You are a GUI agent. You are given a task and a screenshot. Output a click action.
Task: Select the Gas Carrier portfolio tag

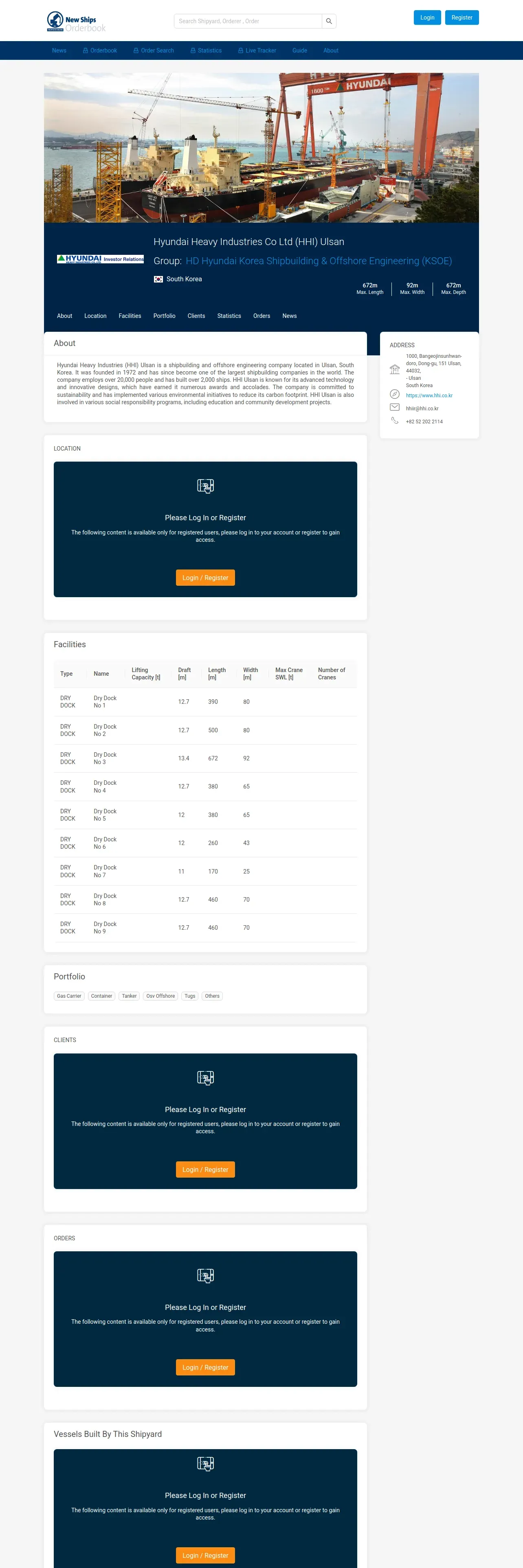[x=69, y=996]
